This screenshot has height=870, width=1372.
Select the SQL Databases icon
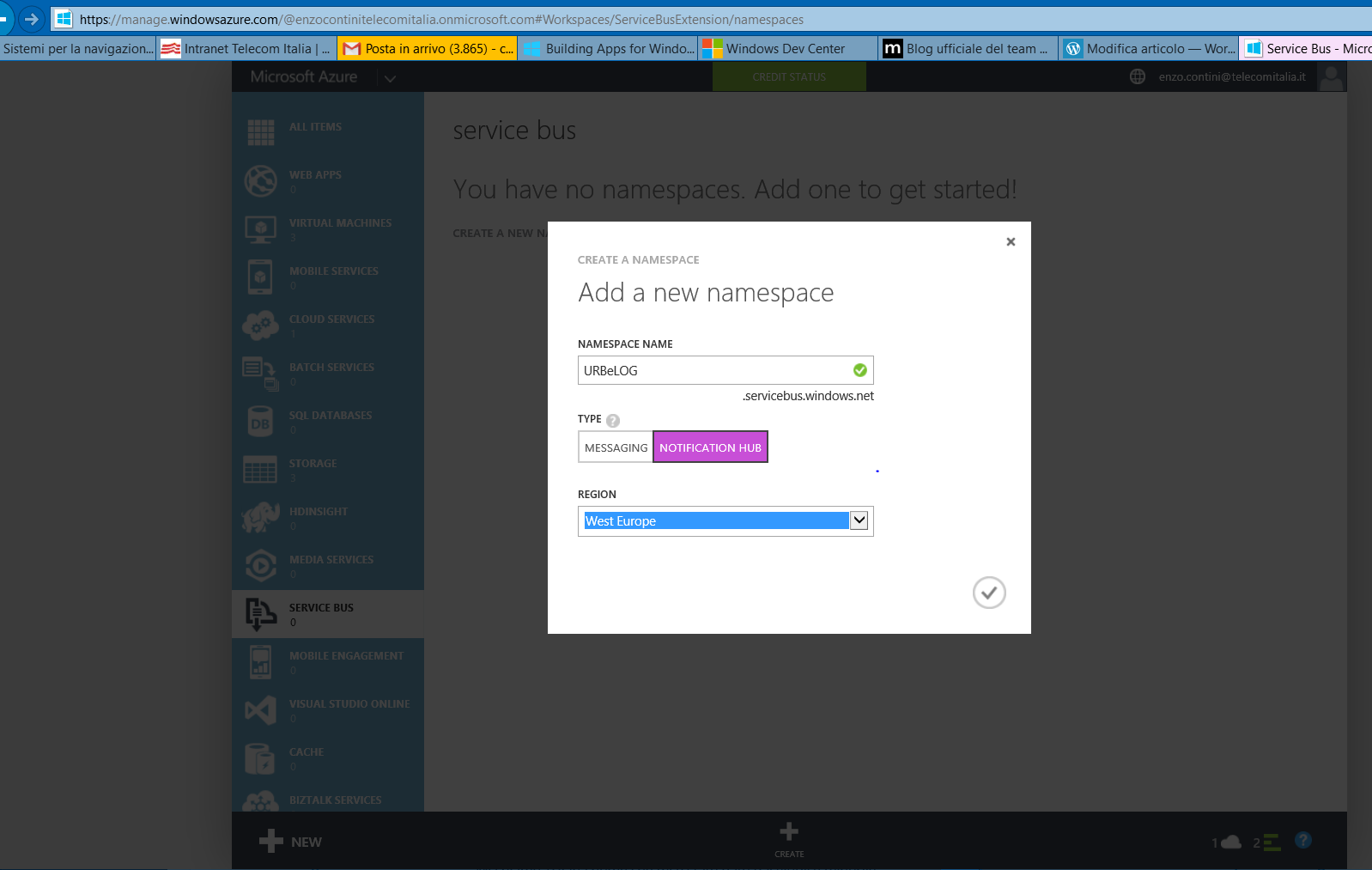(x=260, y=421)
